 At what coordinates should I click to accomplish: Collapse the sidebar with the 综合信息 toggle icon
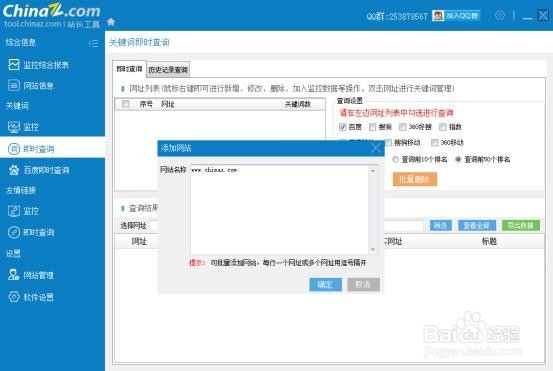pos(94,43)
